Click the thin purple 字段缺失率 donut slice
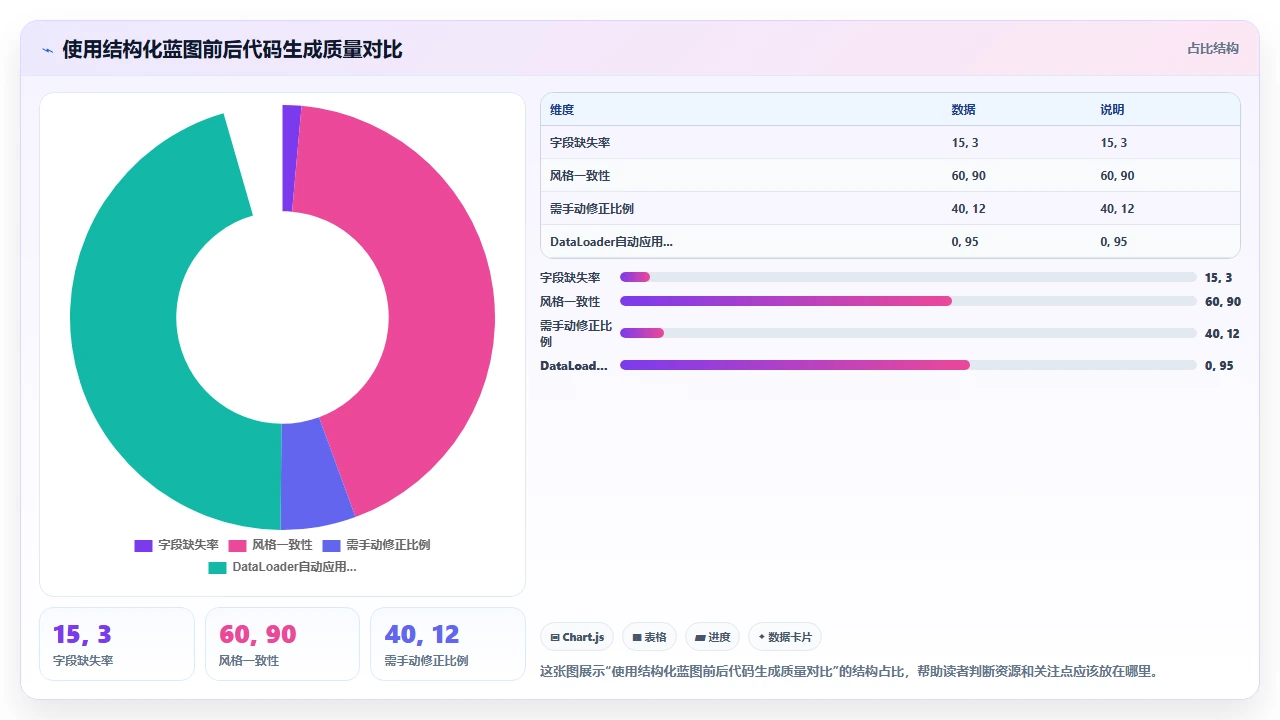1280x720 pixels. pos(290,157)
